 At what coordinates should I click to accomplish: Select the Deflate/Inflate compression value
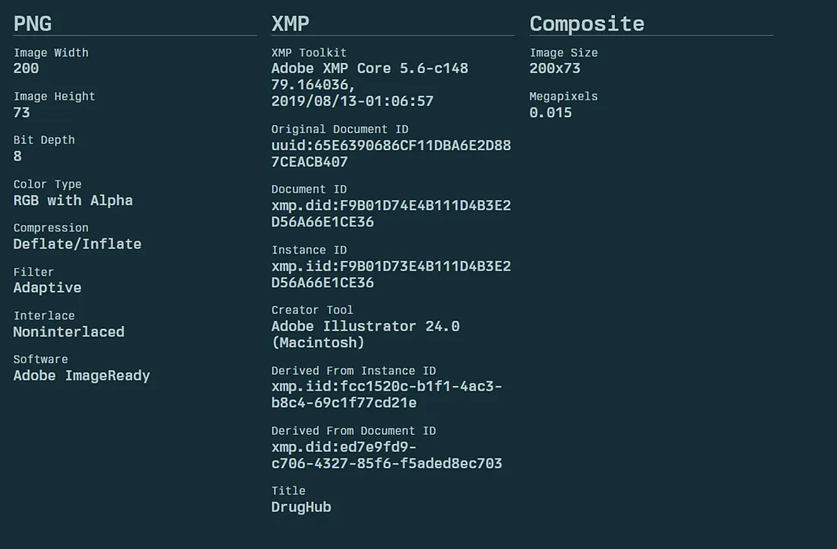tap(77, 244)
